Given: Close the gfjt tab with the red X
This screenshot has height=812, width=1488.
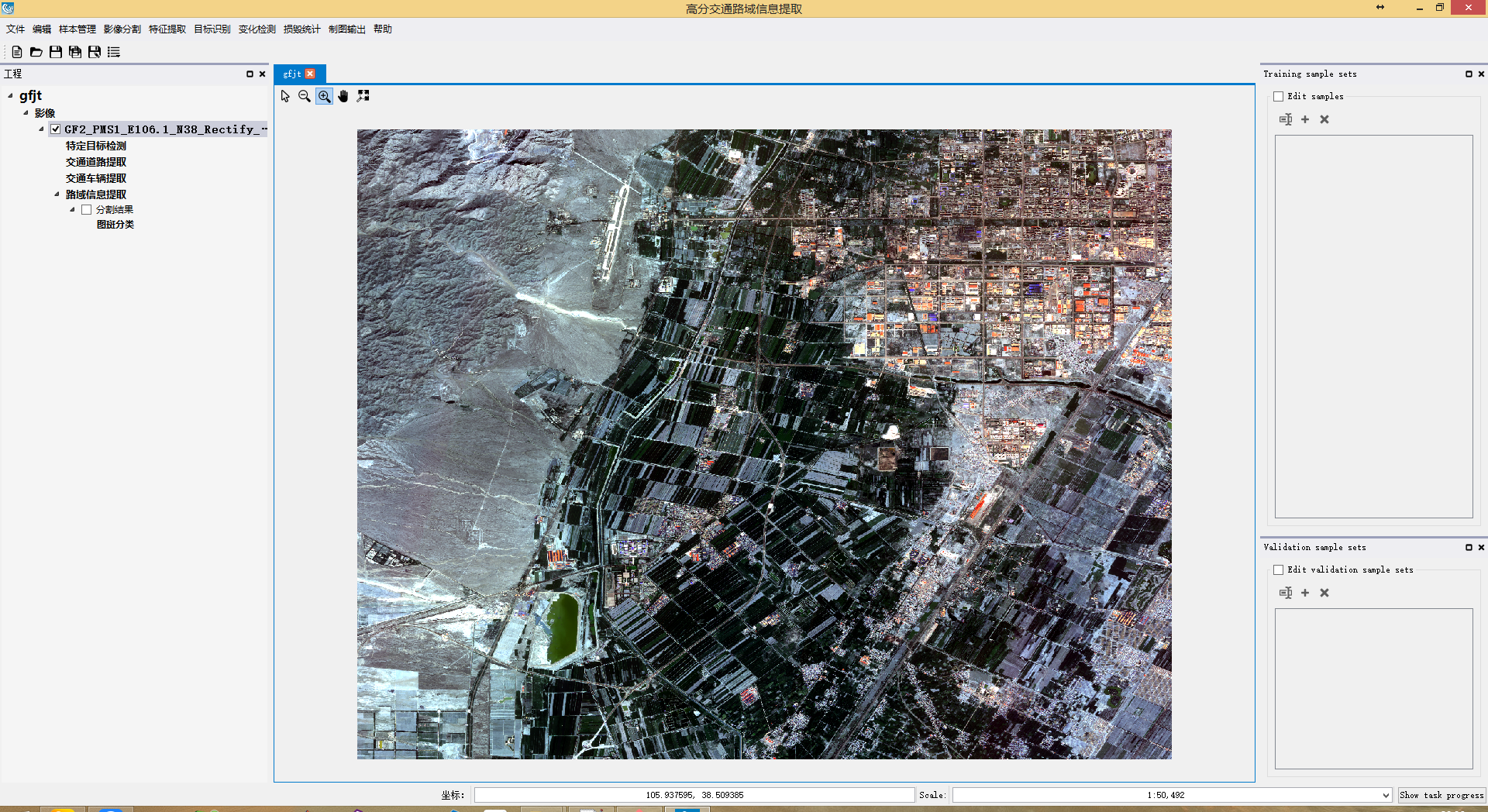Looking at the screenshot, I should coord(310,74).
